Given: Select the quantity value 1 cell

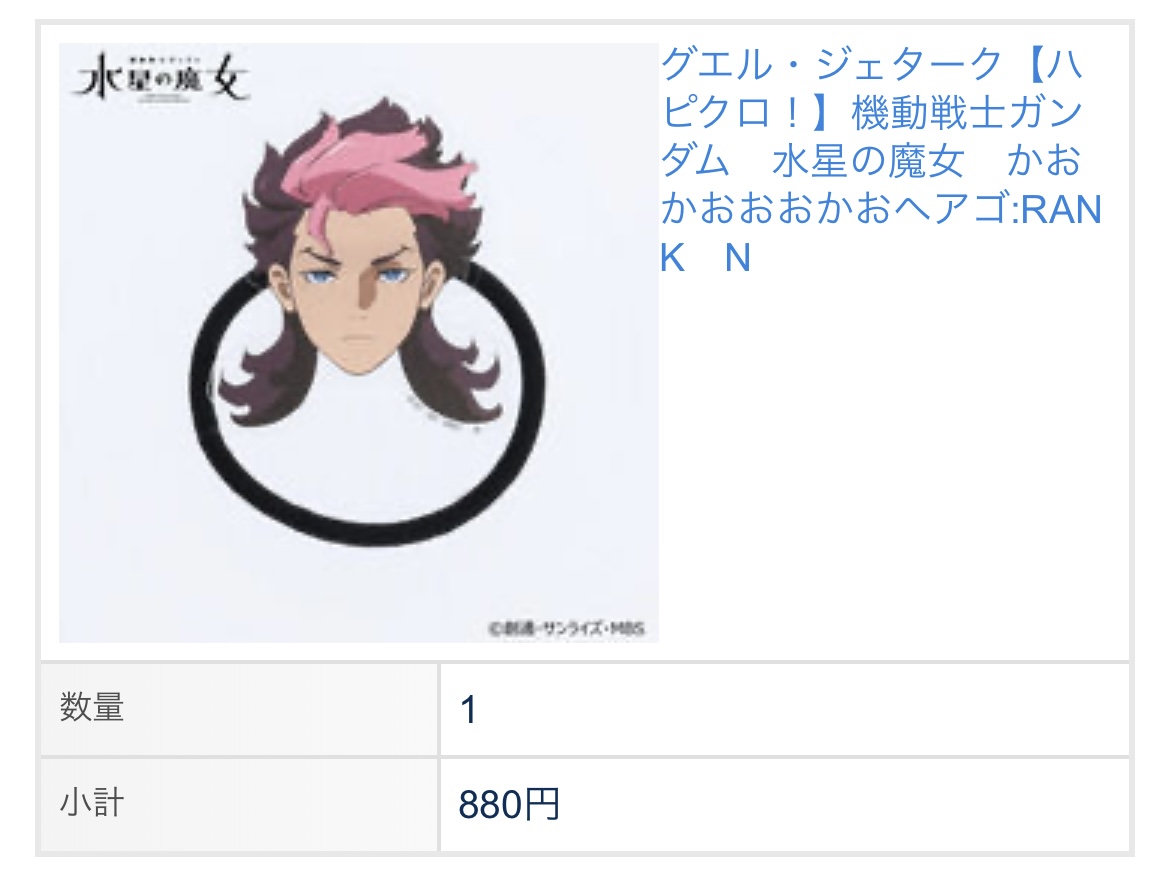Looking at the screenshot, I should pos(784,709).
